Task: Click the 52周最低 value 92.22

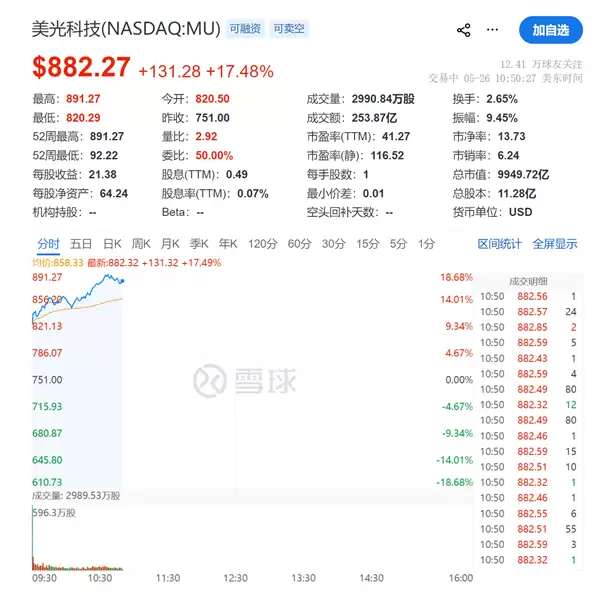Action: pyautogui.click(x=104, y=155)
